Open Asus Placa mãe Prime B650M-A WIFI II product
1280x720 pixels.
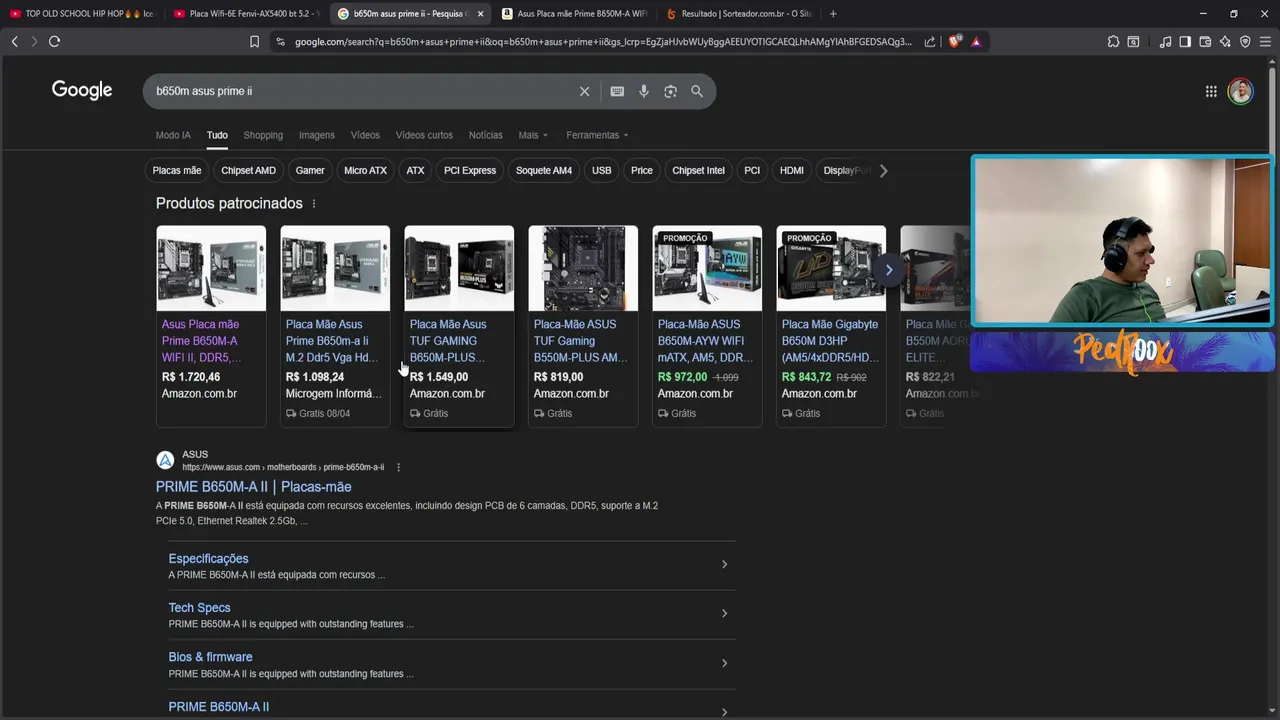(x=211, y=326)
